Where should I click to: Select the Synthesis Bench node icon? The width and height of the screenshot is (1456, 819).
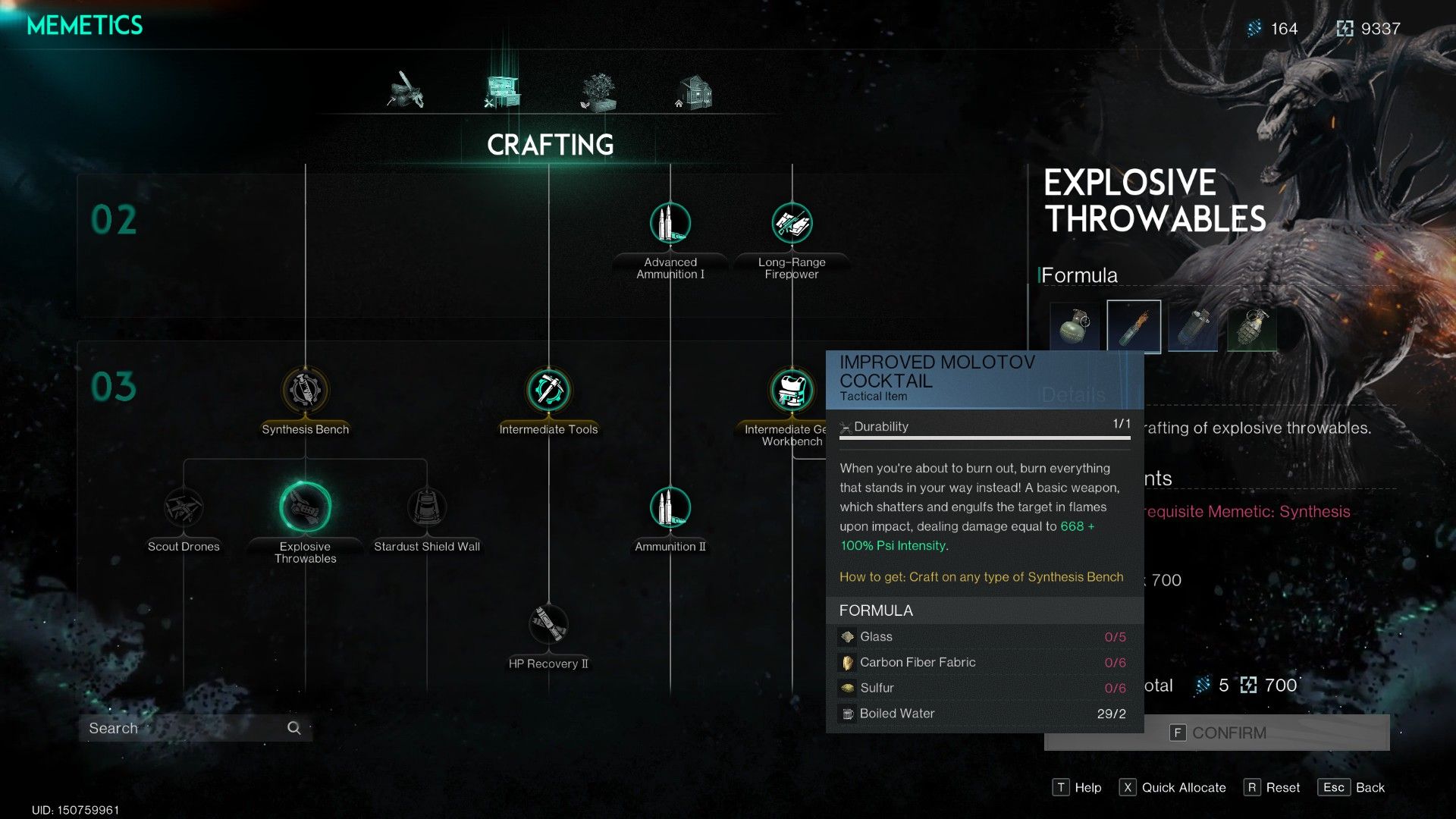[x=304, y=391]
